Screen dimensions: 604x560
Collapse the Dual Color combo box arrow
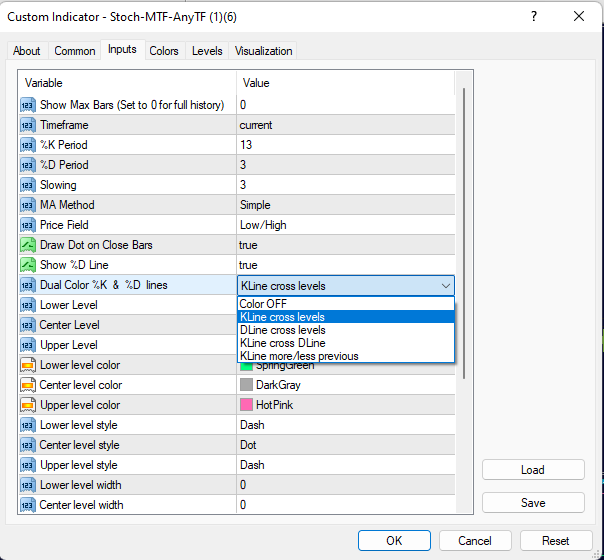click(x=445, y=286)
